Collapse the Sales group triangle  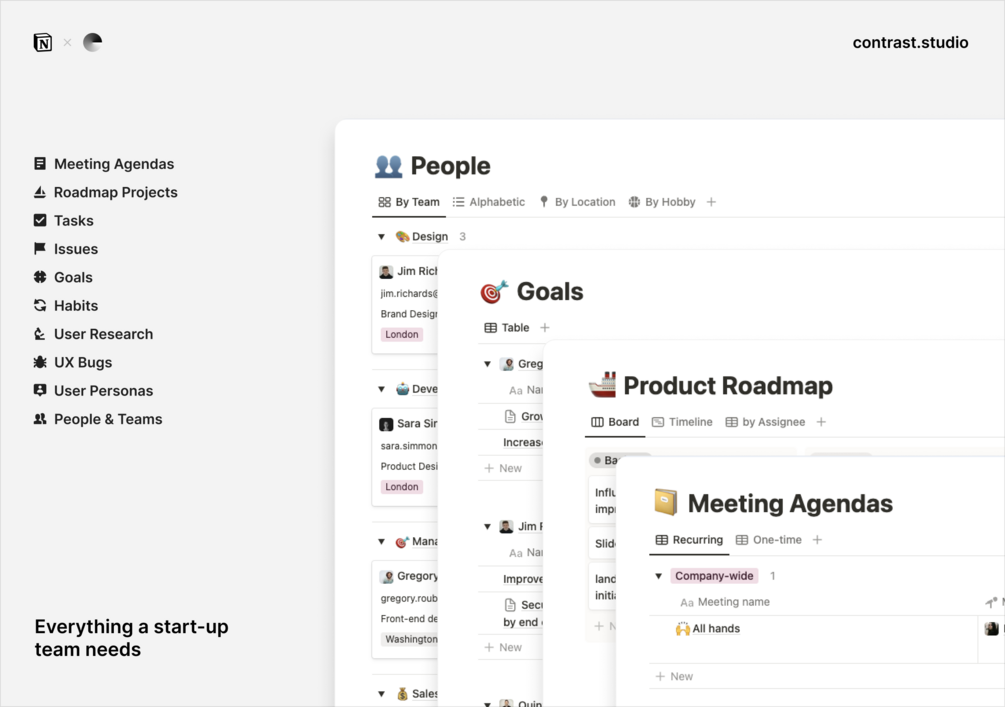(381, 694)
